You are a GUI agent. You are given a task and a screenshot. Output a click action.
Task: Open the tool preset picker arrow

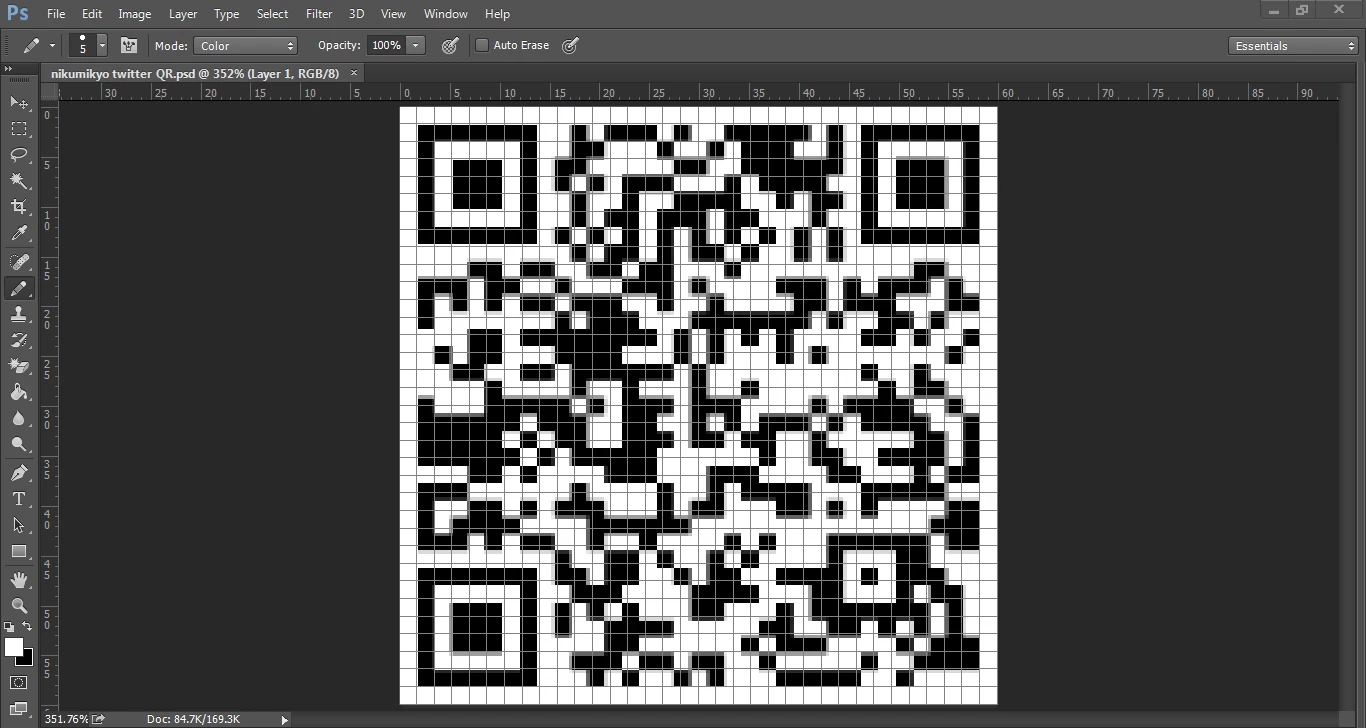coord(52,46)
